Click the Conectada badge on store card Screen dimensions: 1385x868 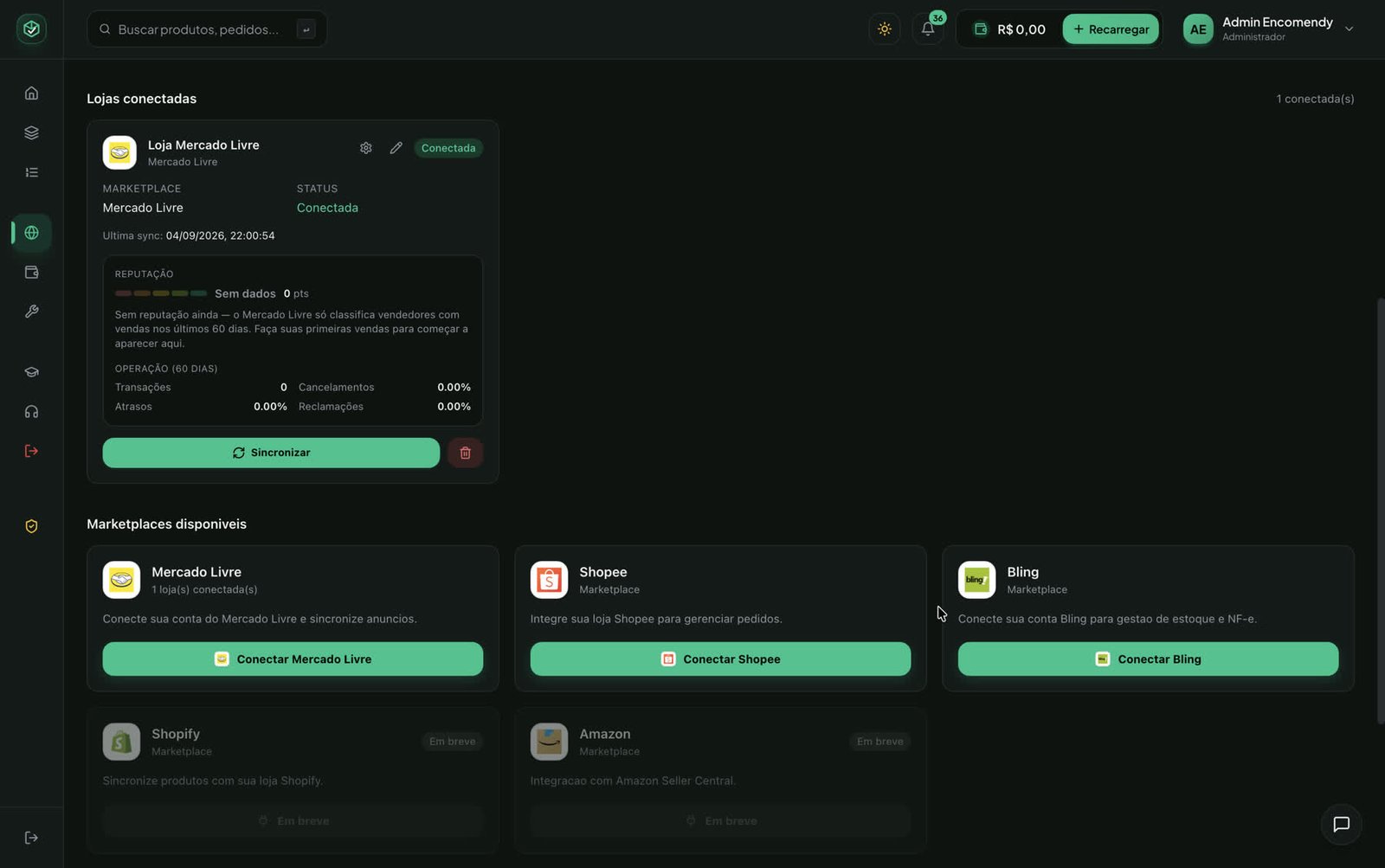coord(448,148)
